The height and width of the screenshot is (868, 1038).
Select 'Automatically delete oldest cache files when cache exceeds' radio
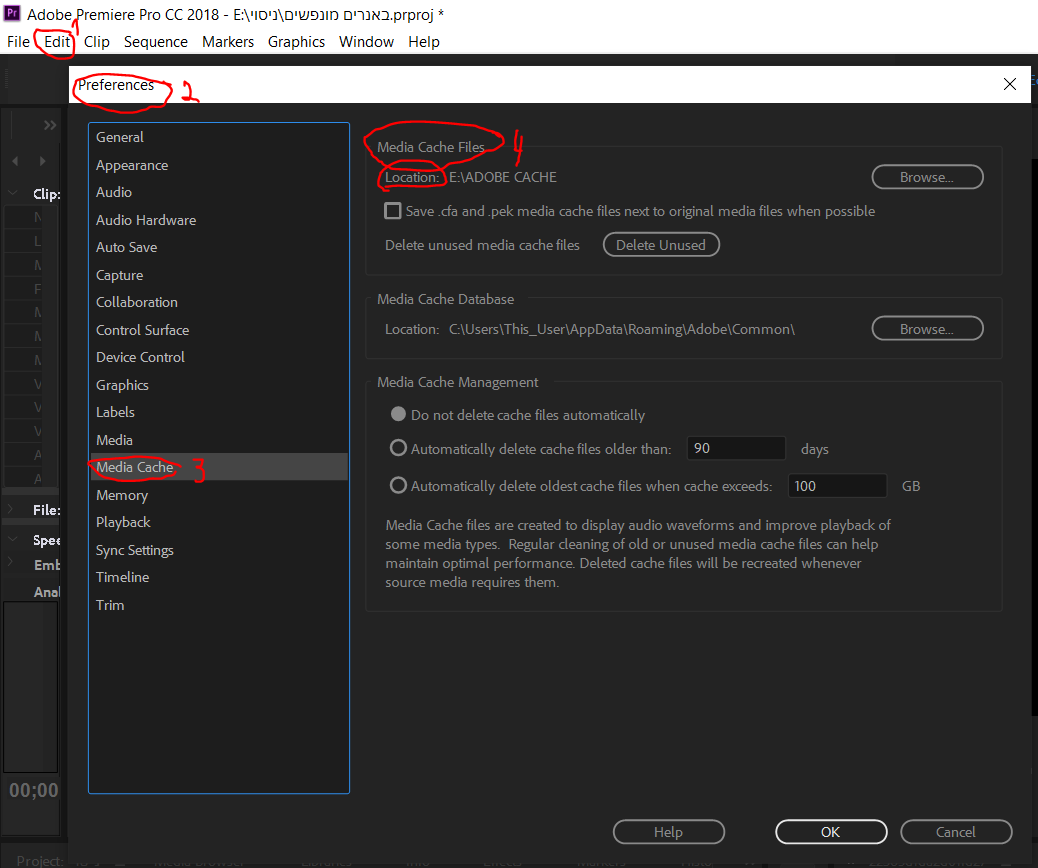(x=398, y=485)
